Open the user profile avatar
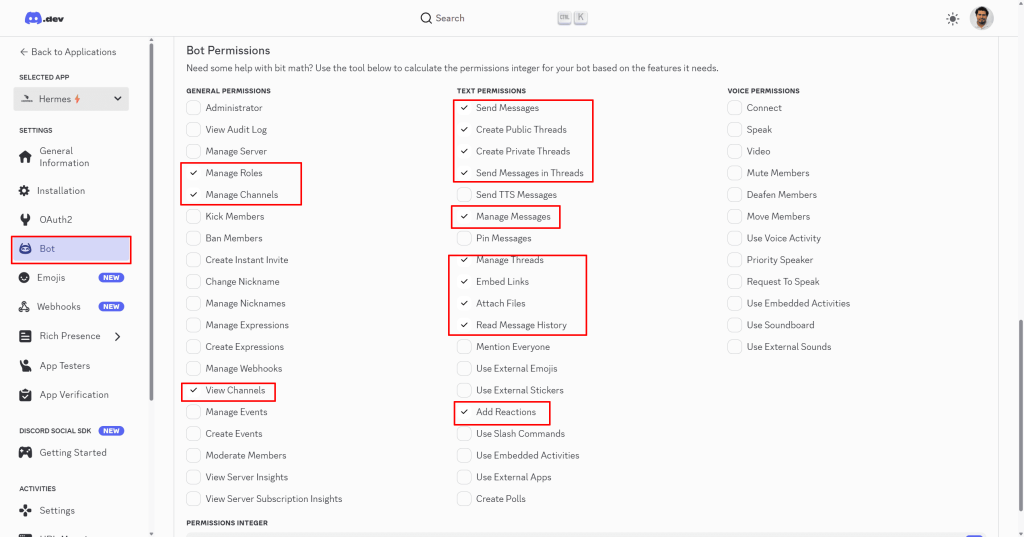The width and height of the screenshot is (1024, 537). pyautogui.click(x=981, y=18)
